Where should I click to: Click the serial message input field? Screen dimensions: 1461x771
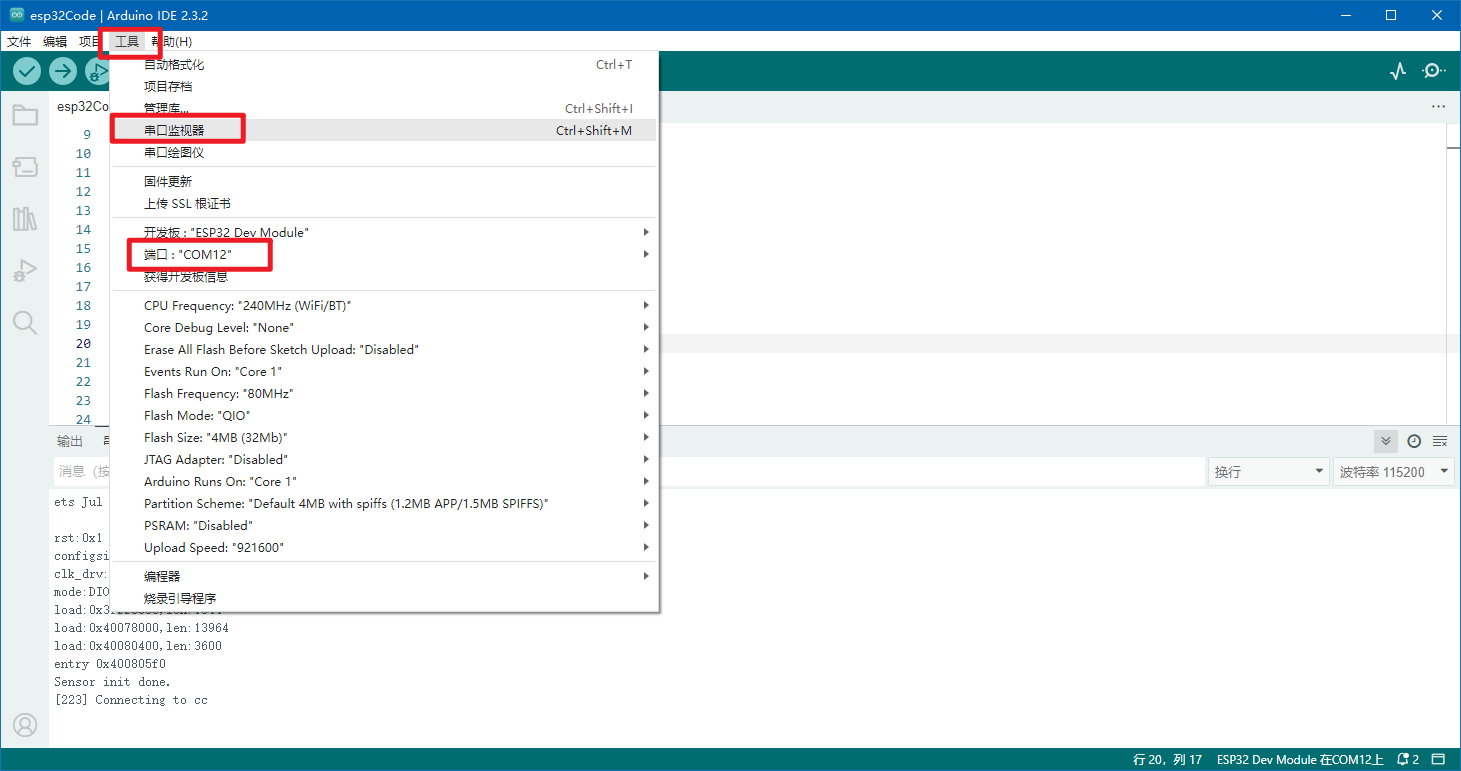(628, 472)
